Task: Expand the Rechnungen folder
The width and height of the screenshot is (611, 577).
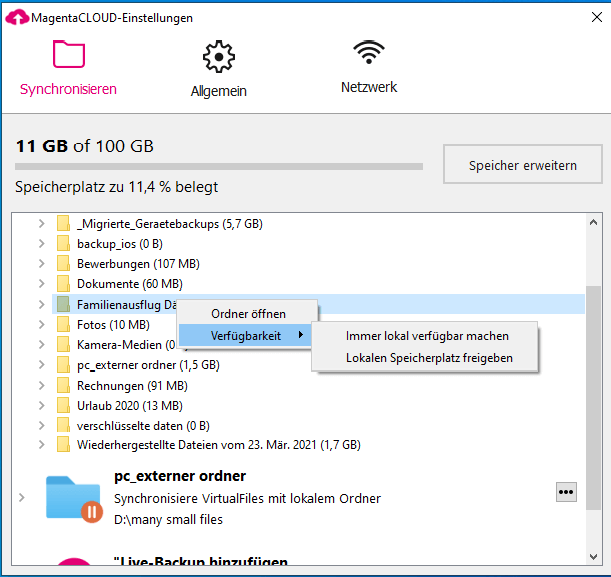Action: click(42, 385)
